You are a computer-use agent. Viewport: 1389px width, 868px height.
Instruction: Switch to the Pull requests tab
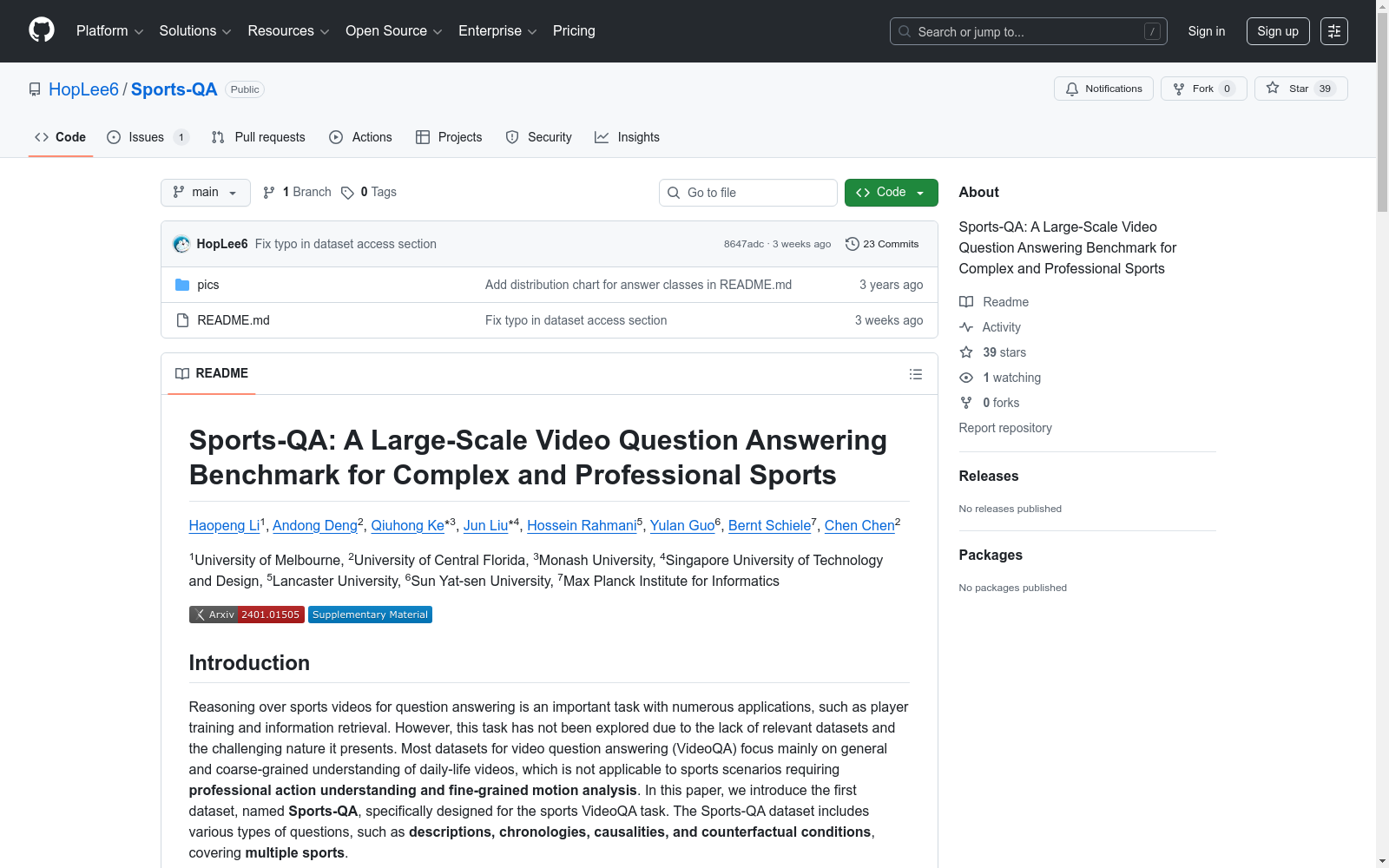click(x=259, y=137)
